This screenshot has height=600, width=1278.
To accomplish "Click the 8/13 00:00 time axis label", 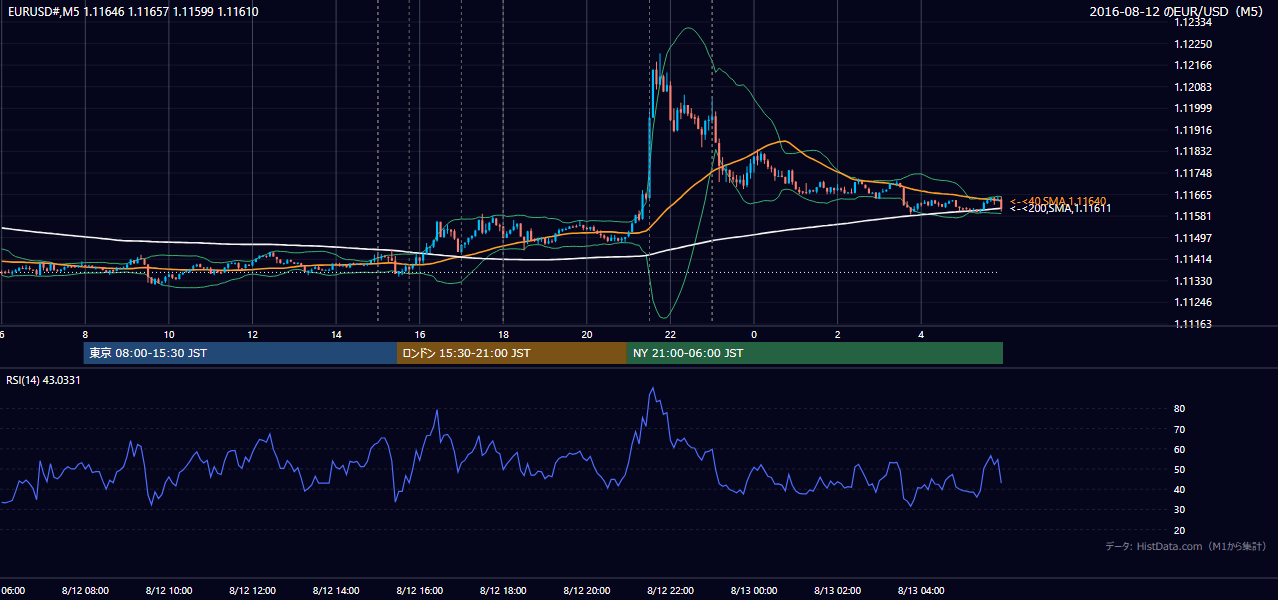I will tap(754, 590).
